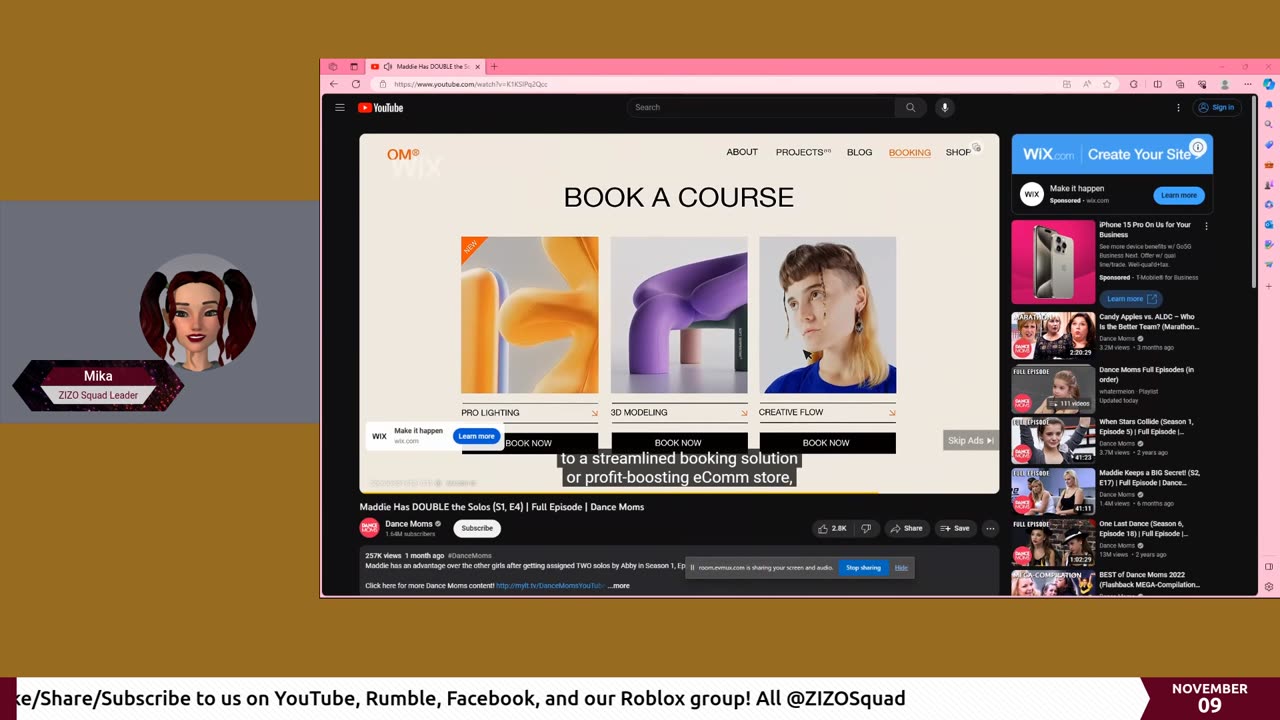Image resolution: width=1280 pixels, height=720 pixels.
Task: Dislike the video
Action: pos(867,528)
